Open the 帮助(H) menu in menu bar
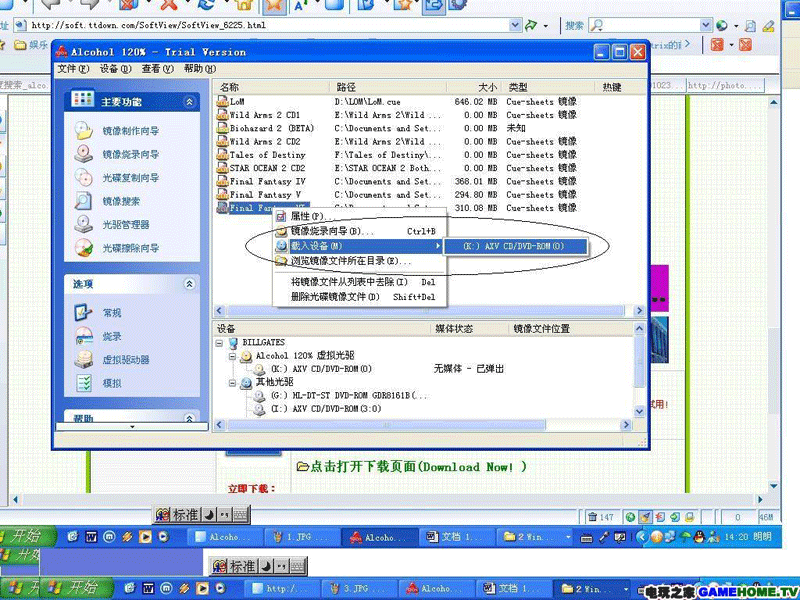This screenshot has width=800, height=600. pyautogui.click(x=199, y=68)
